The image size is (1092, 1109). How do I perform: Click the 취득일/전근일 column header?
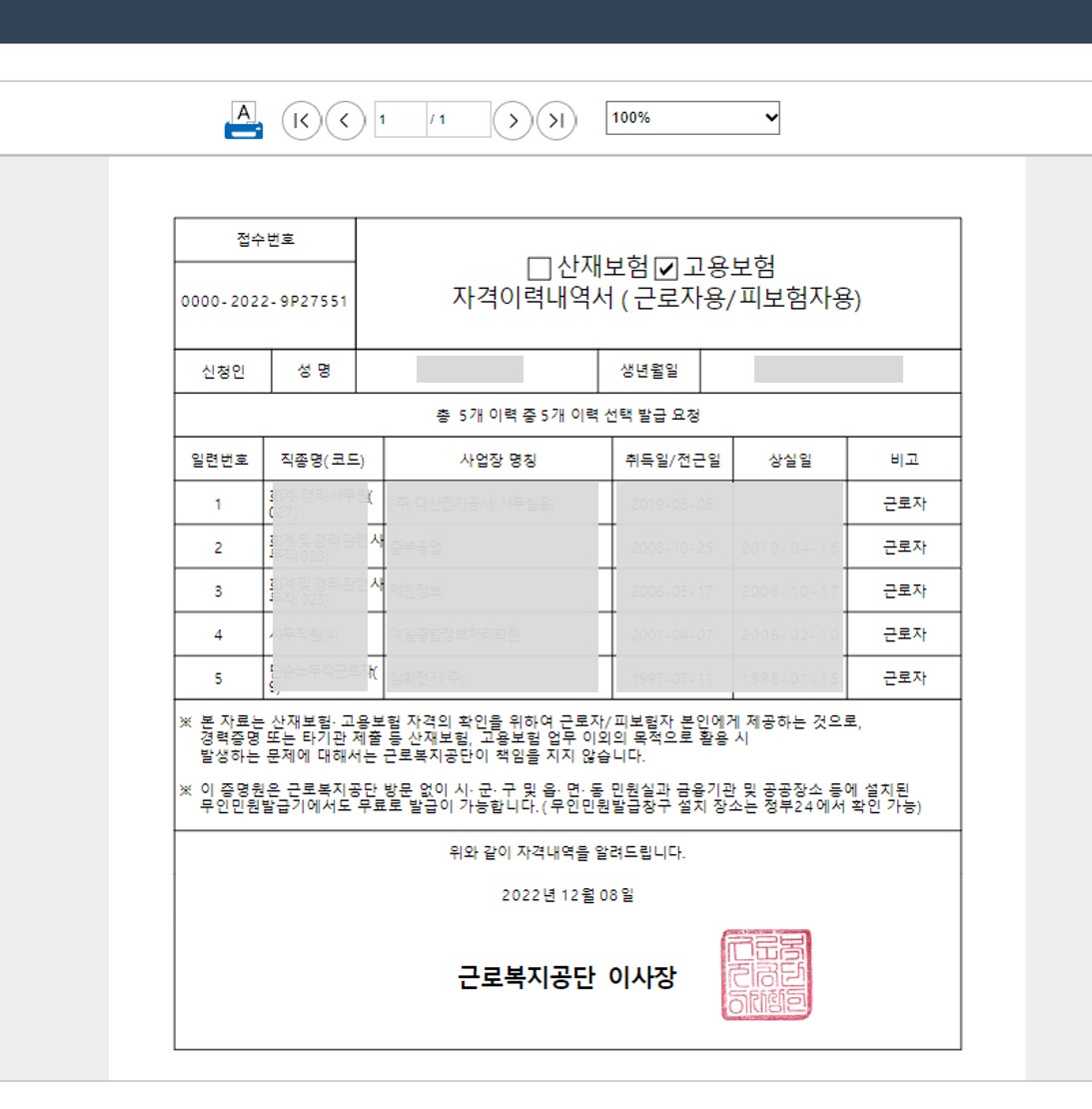pyautogui.click(x=672, y=460)
